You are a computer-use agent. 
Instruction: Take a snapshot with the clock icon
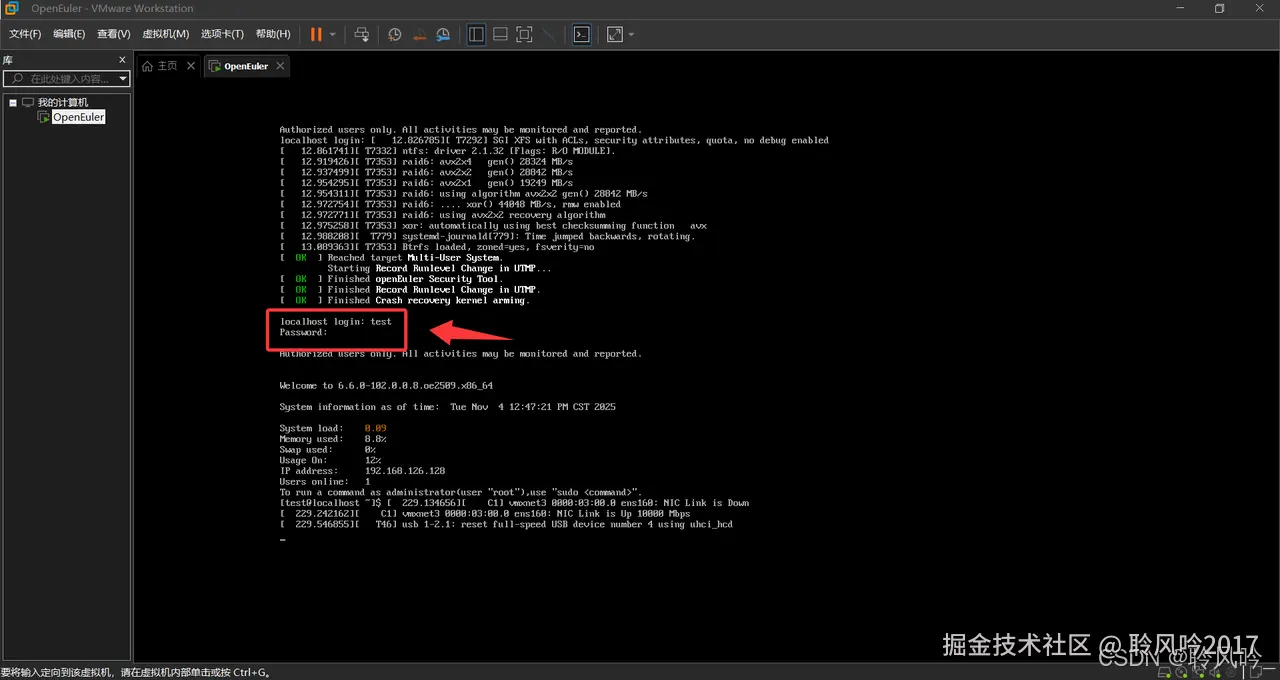click(x=395, y=34)
